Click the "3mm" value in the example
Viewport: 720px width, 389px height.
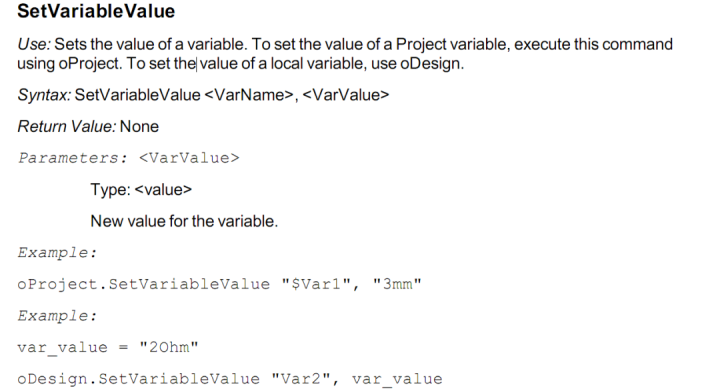tap(397, 284)
